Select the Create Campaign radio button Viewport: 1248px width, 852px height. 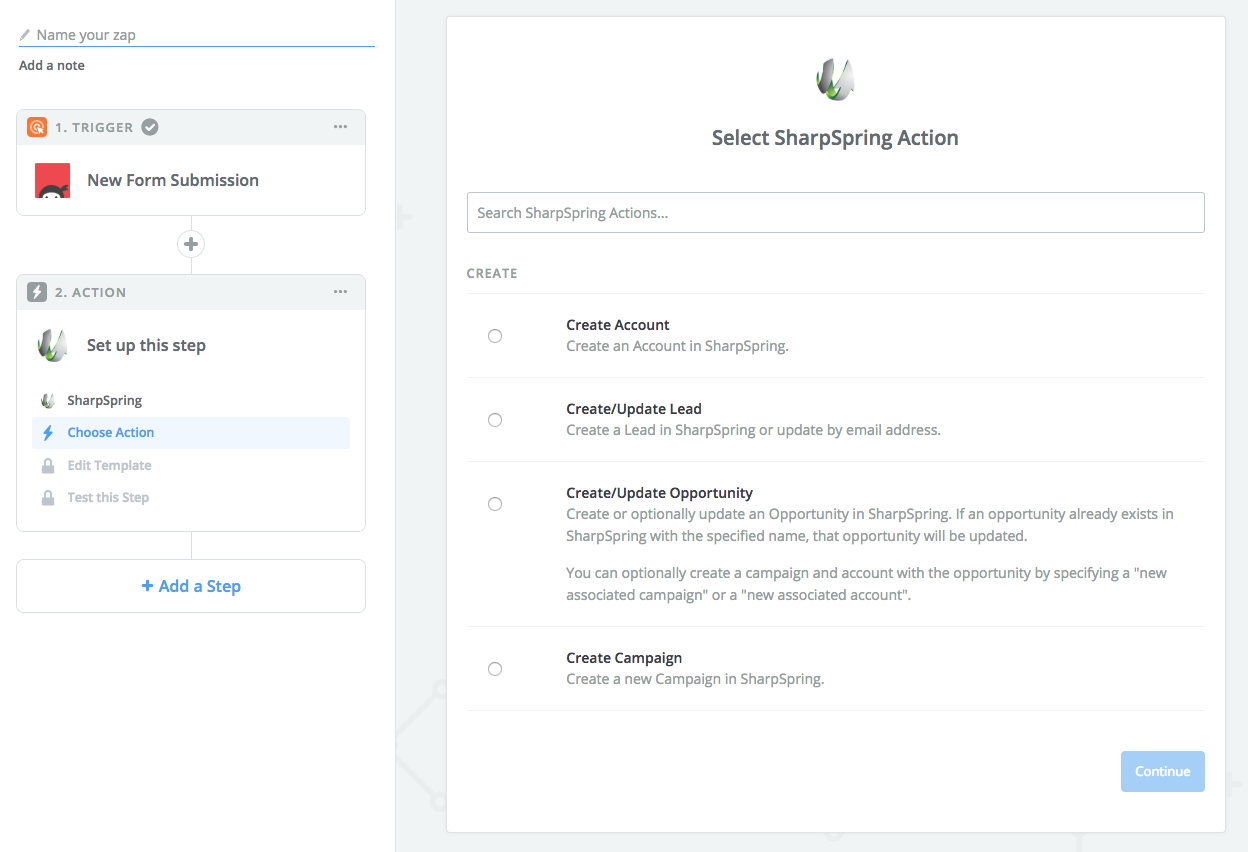(495, 669)
